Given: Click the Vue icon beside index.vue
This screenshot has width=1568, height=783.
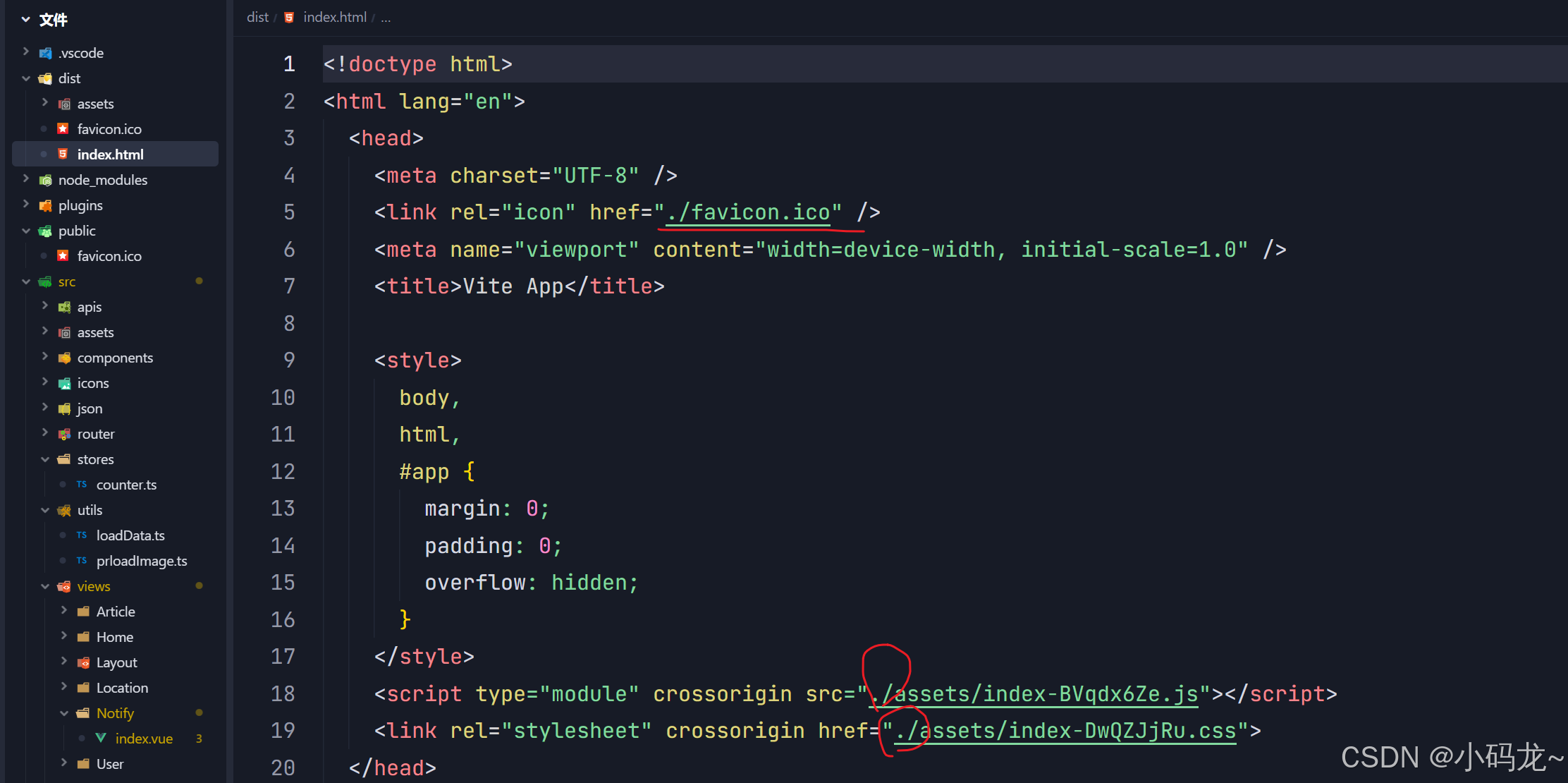Looking at the screenshot, I should (102, 739).
